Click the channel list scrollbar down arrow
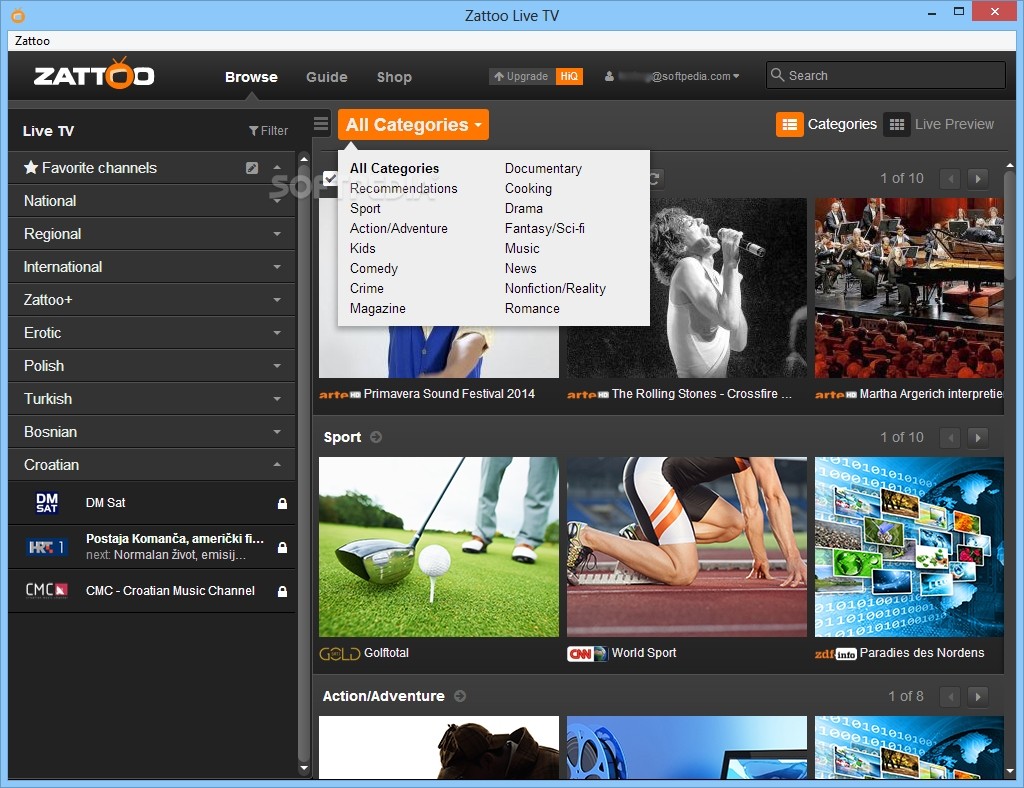 (x=304, y=768)
